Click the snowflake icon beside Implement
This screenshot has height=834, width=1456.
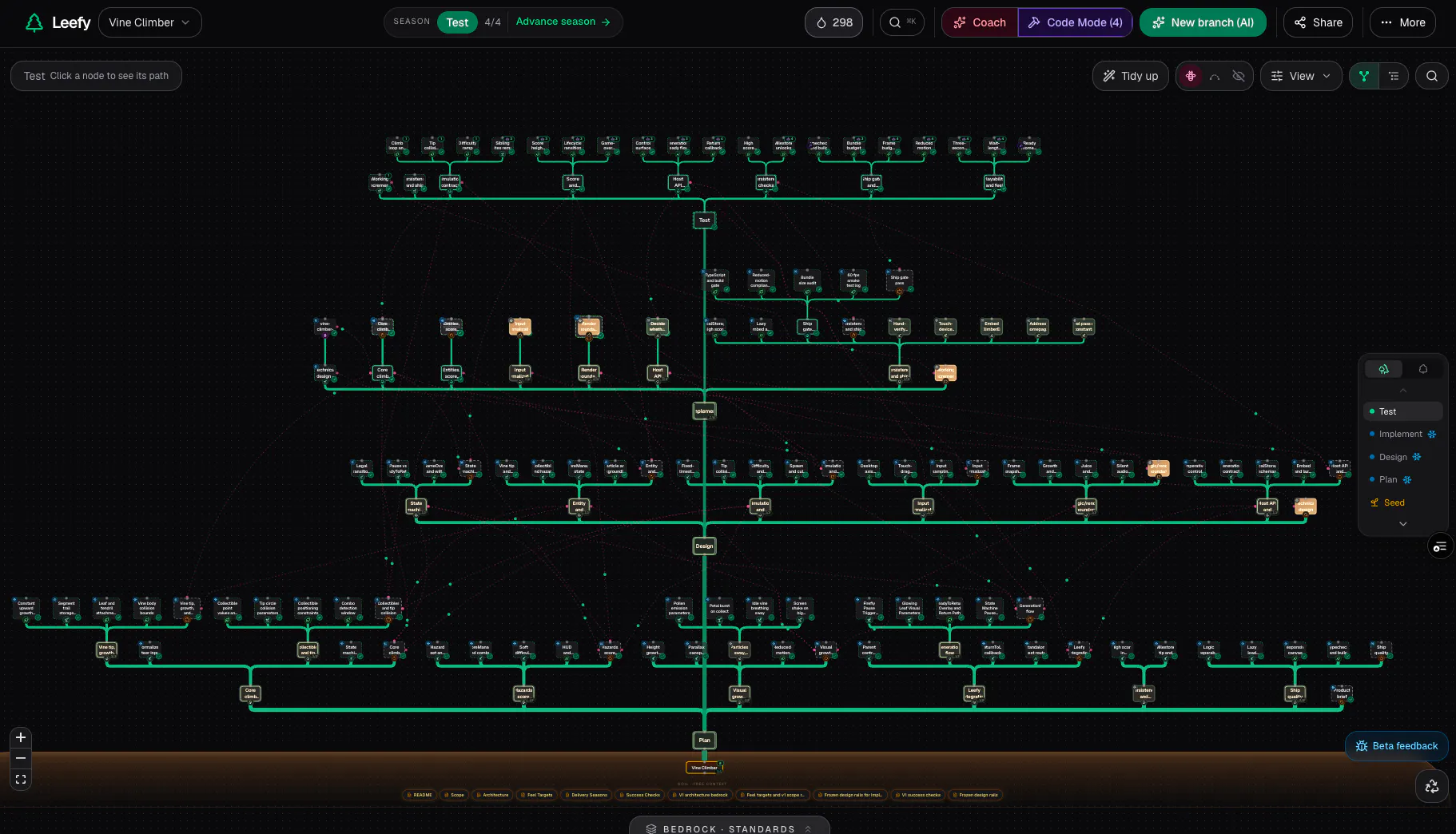(1432, 434)
